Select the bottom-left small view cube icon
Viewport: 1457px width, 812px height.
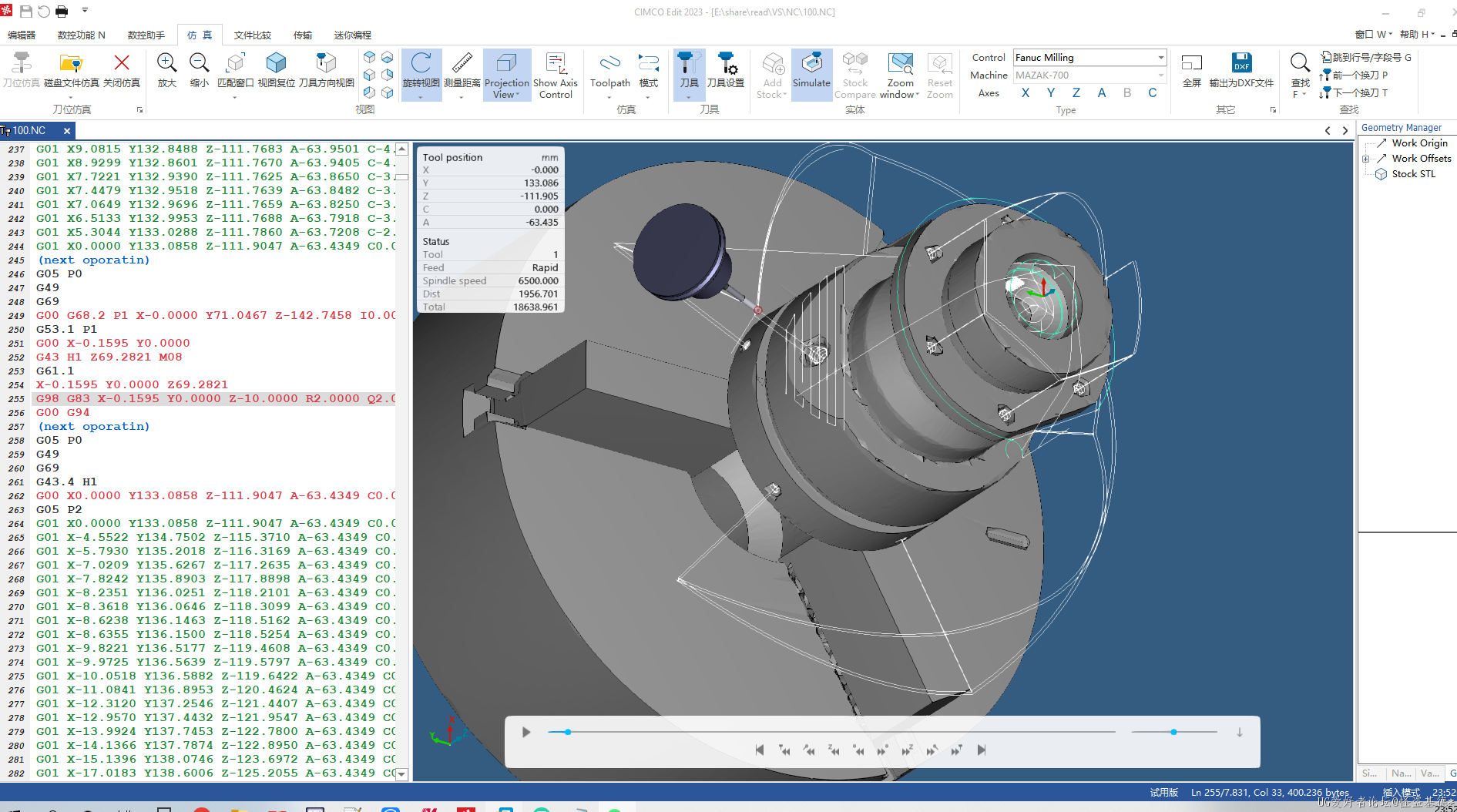click(370, 92)
